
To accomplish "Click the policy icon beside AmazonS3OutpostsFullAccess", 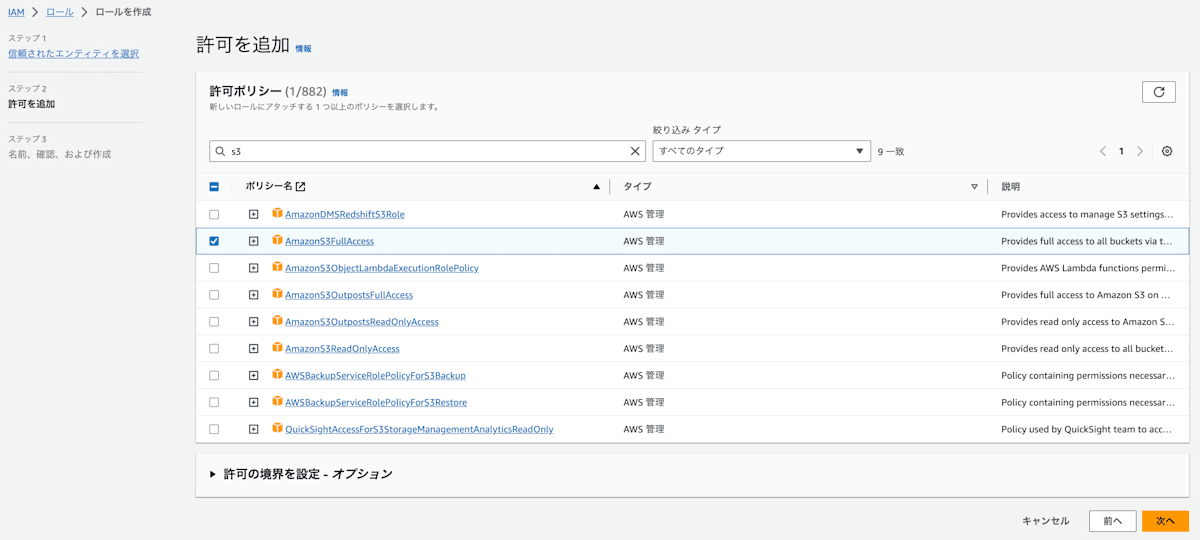I will click(277, 294).
